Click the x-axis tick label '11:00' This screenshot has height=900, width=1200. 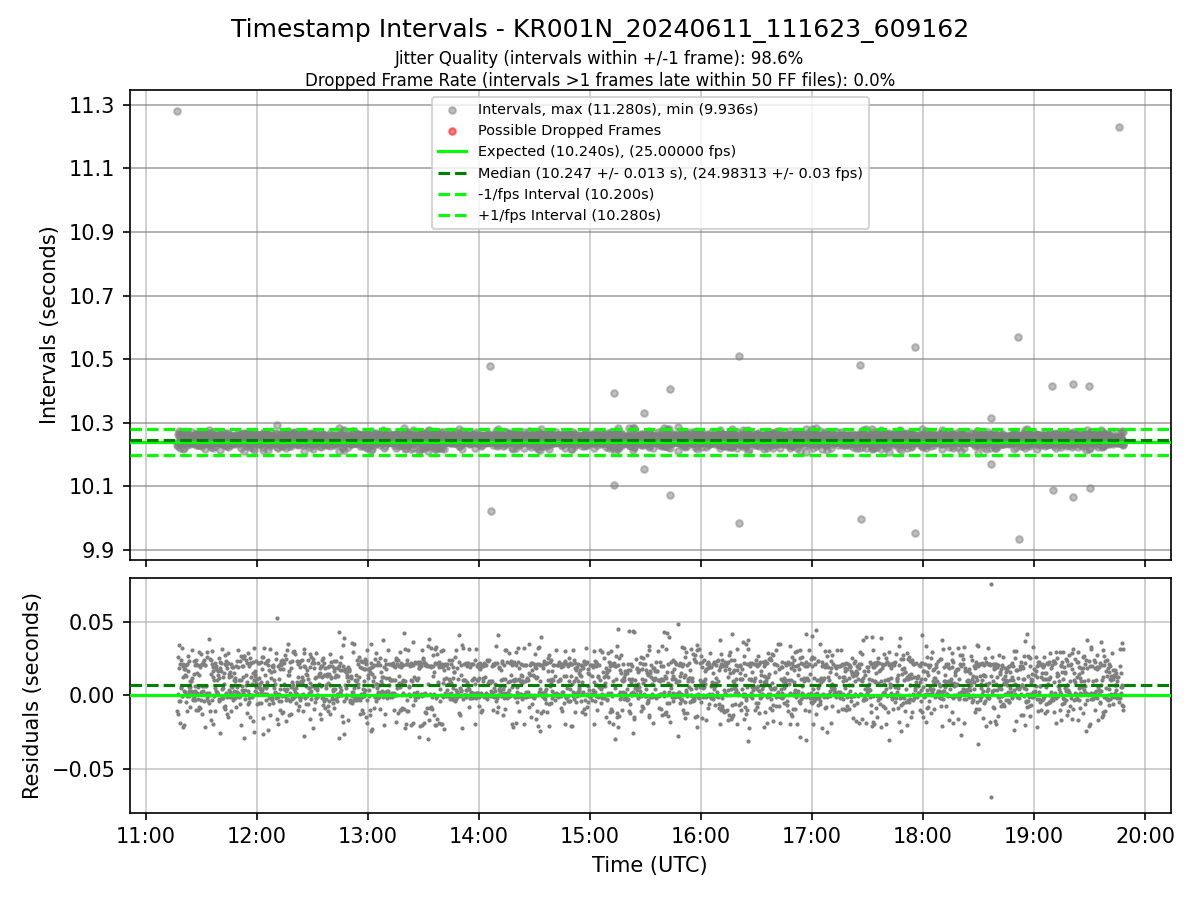[x=146, y=834]
